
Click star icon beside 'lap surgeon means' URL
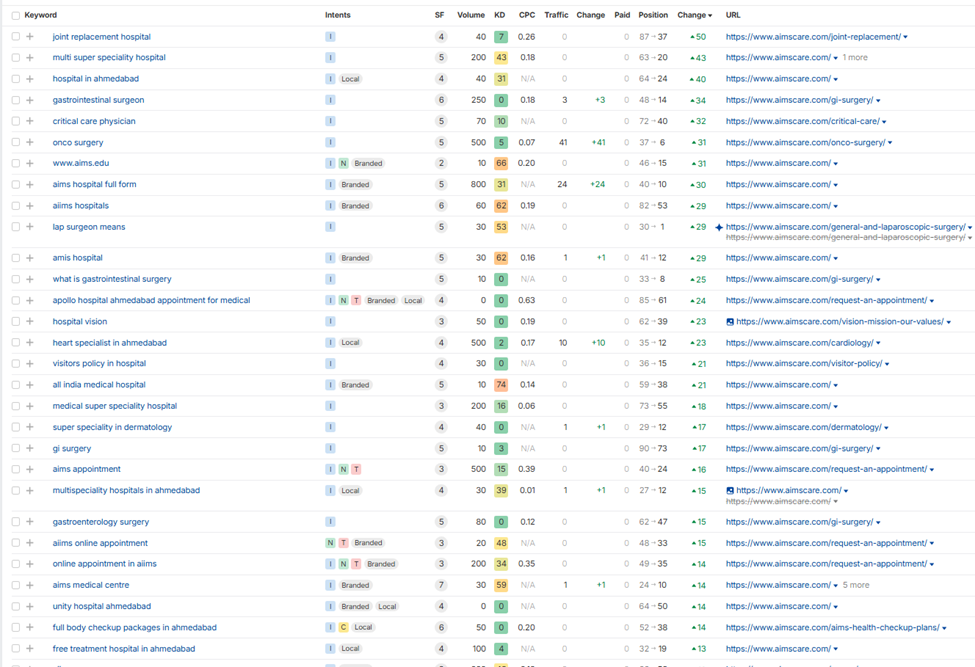pyautogui.click(x=719, y=228)
